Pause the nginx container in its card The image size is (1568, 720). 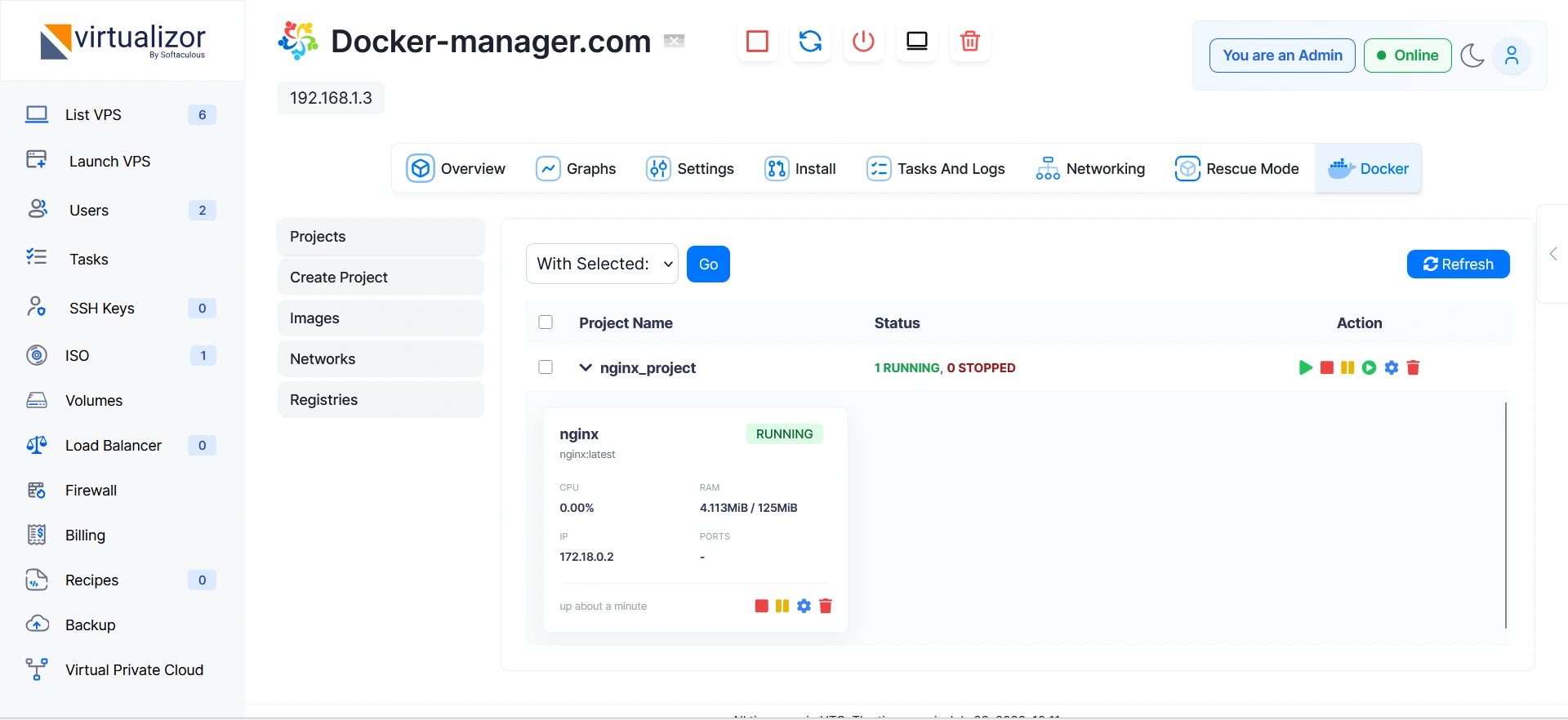(782, 606)
